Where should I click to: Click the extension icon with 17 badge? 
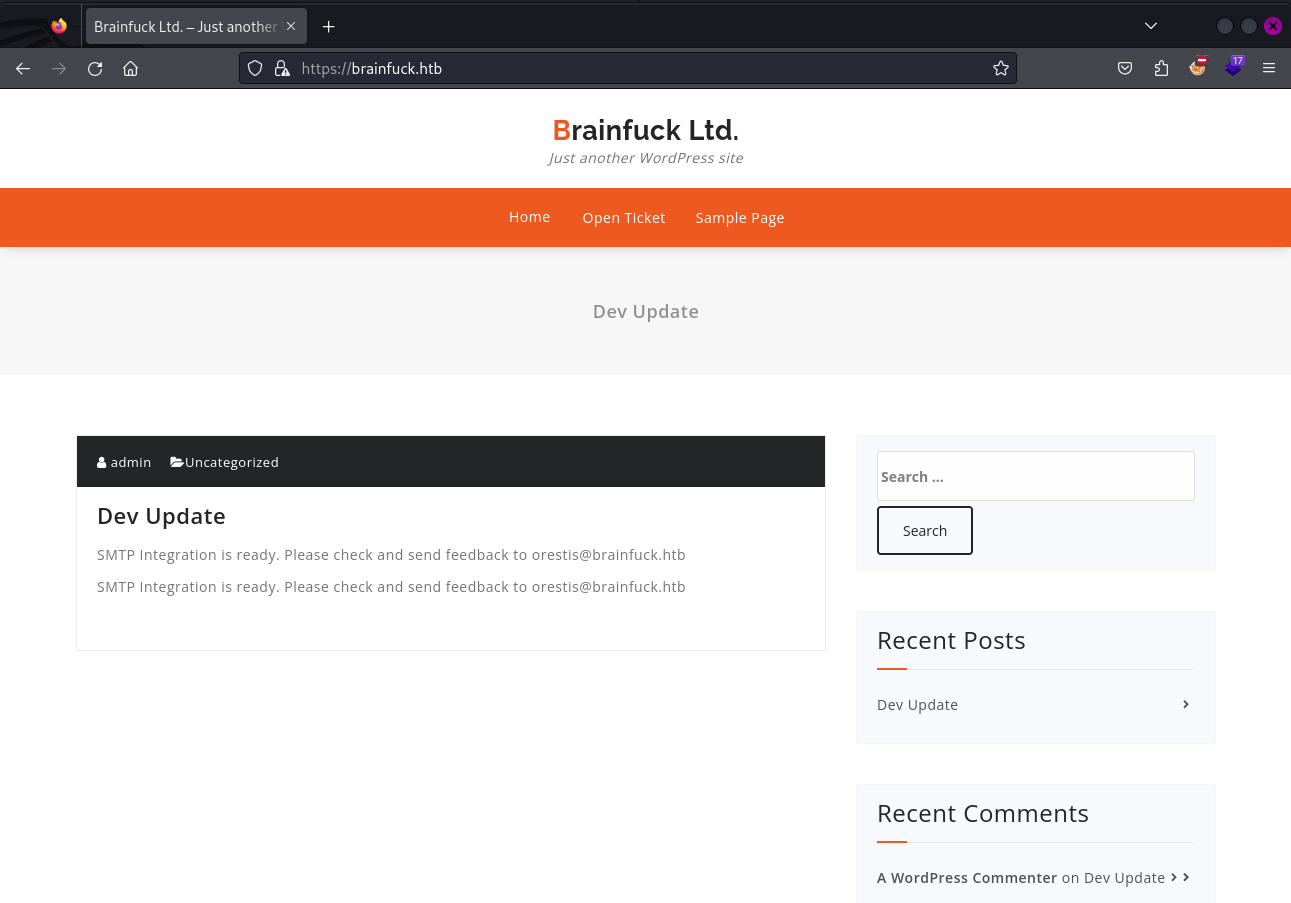(x=1234, y=67)
